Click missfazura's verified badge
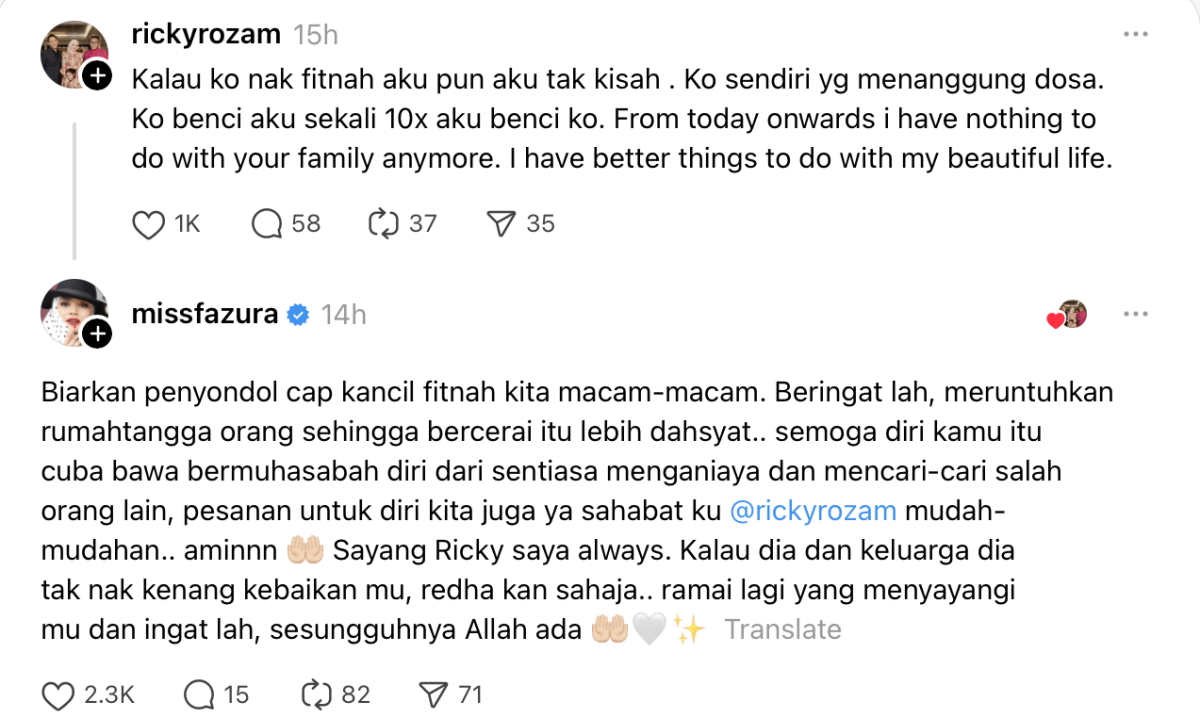 click(x=298, y=315)
